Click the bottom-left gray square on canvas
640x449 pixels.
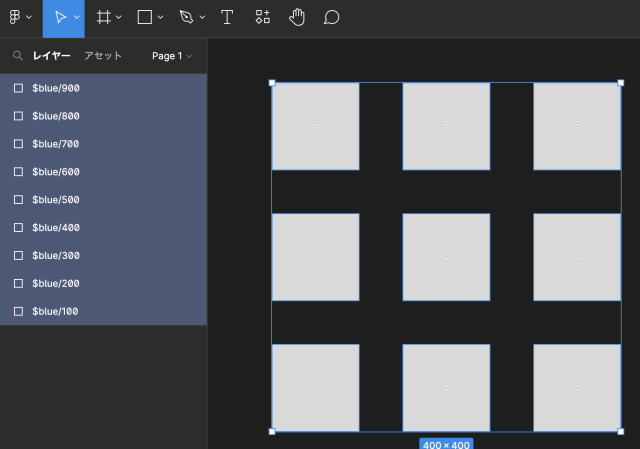(316, 388)
